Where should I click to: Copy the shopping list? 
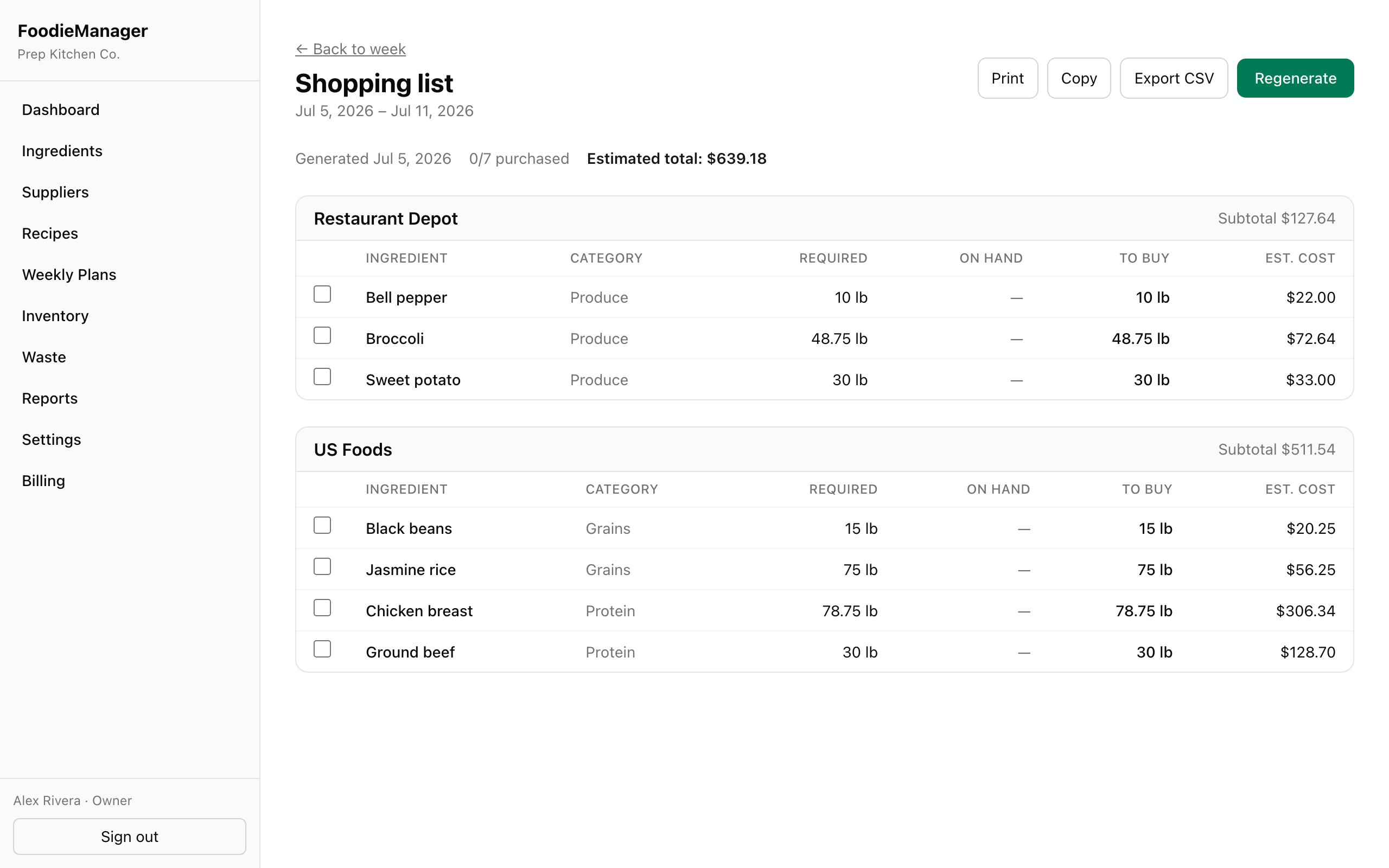click(1079, 78)
